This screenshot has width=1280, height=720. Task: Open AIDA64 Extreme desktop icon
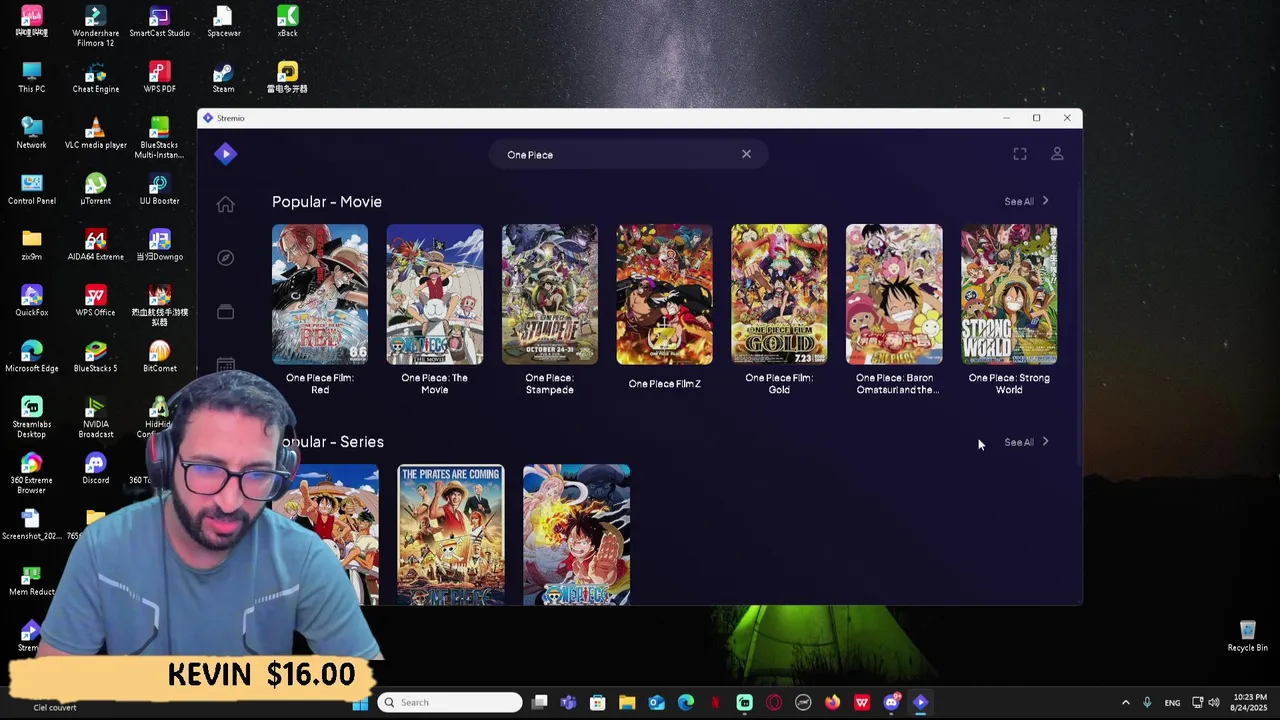tap(95, 246)
